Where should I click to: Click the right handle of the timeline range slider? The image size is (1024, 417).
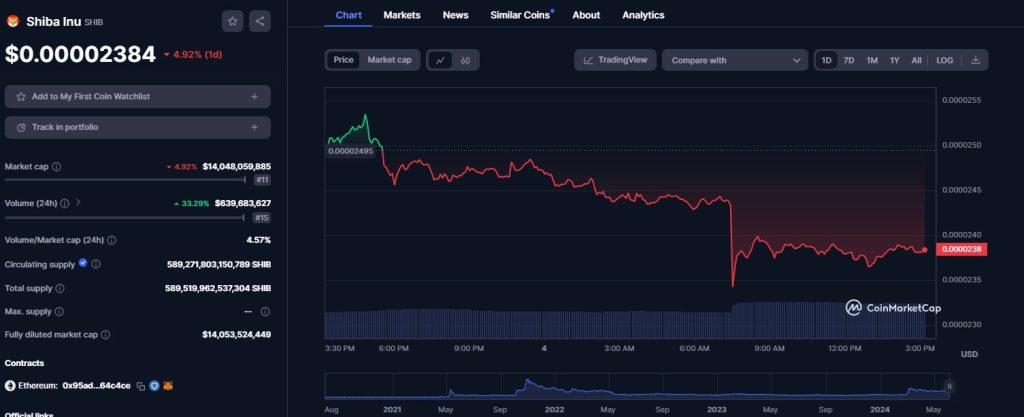(949, 385)
